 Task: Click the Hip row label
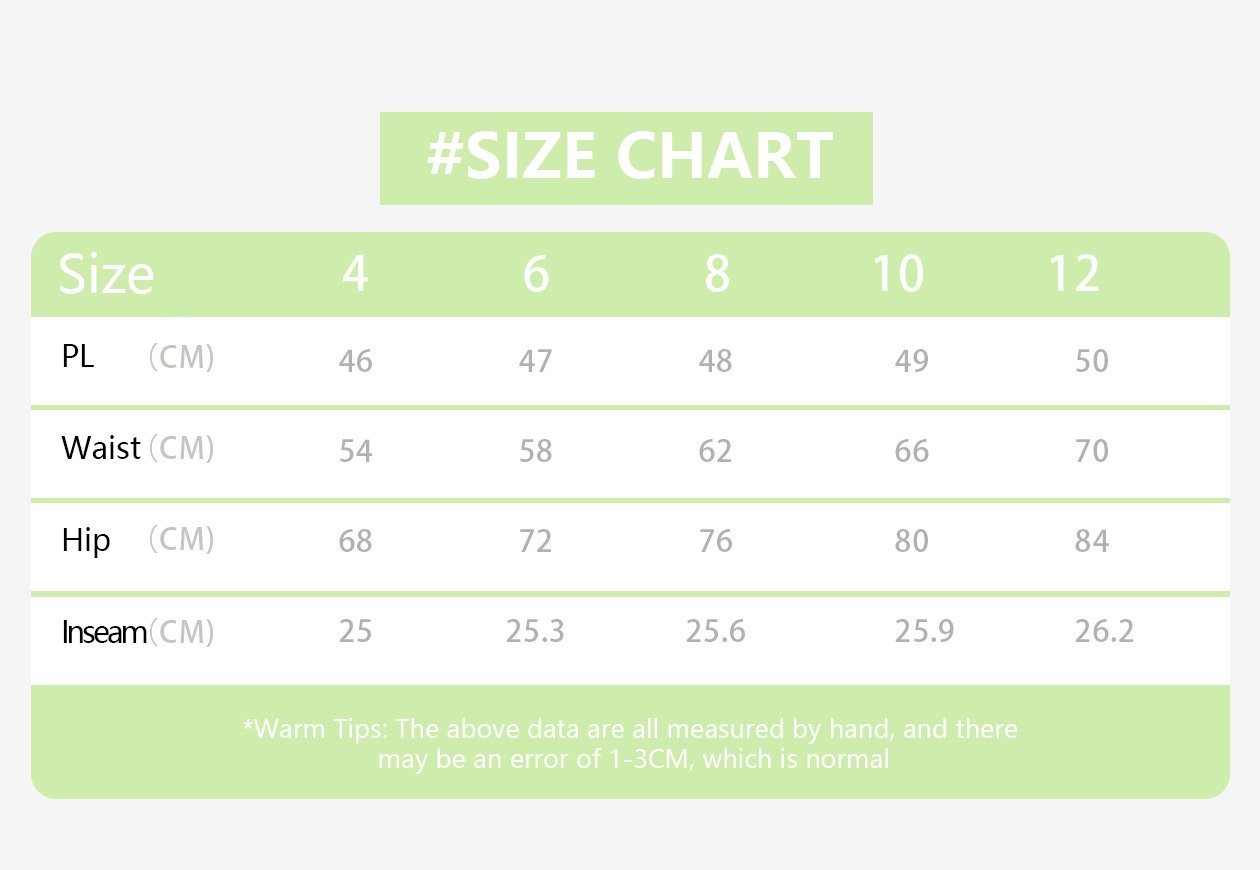[x=86, y=540]
